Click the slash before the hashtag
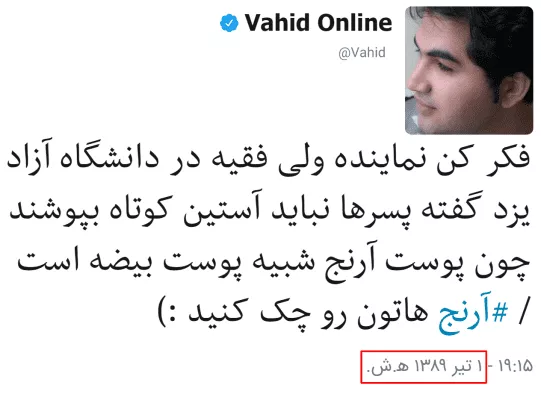 click(x=523, y=311)
